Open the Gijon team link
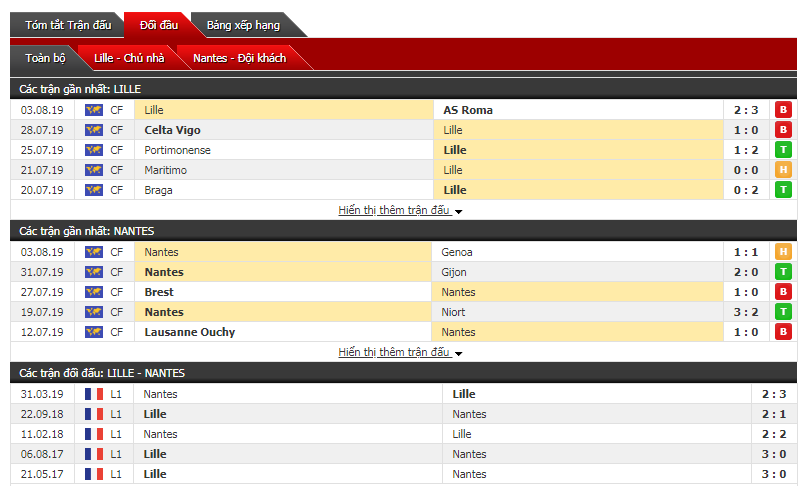This screenshot has width=800, height=486. (454, 272)
